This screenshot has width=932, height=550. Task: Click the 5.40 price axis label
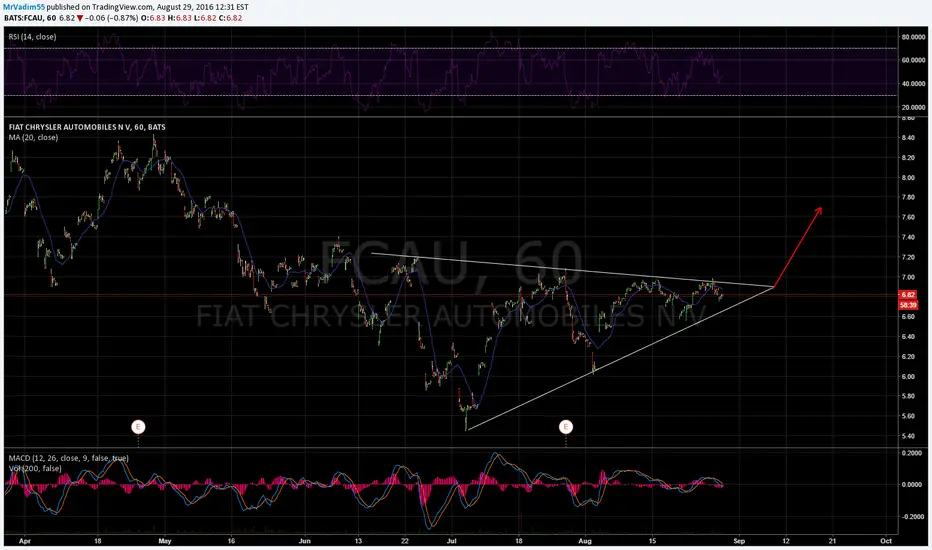coord(908,436)
